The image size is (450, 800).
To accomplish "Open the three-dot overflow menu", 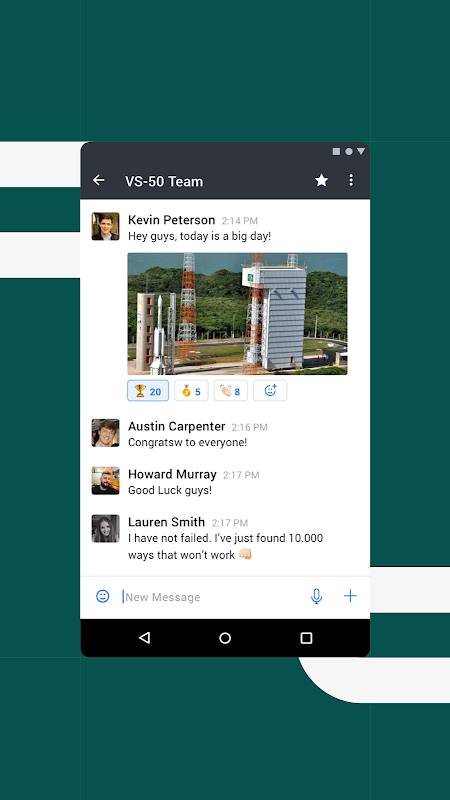I will click(351, 180).
